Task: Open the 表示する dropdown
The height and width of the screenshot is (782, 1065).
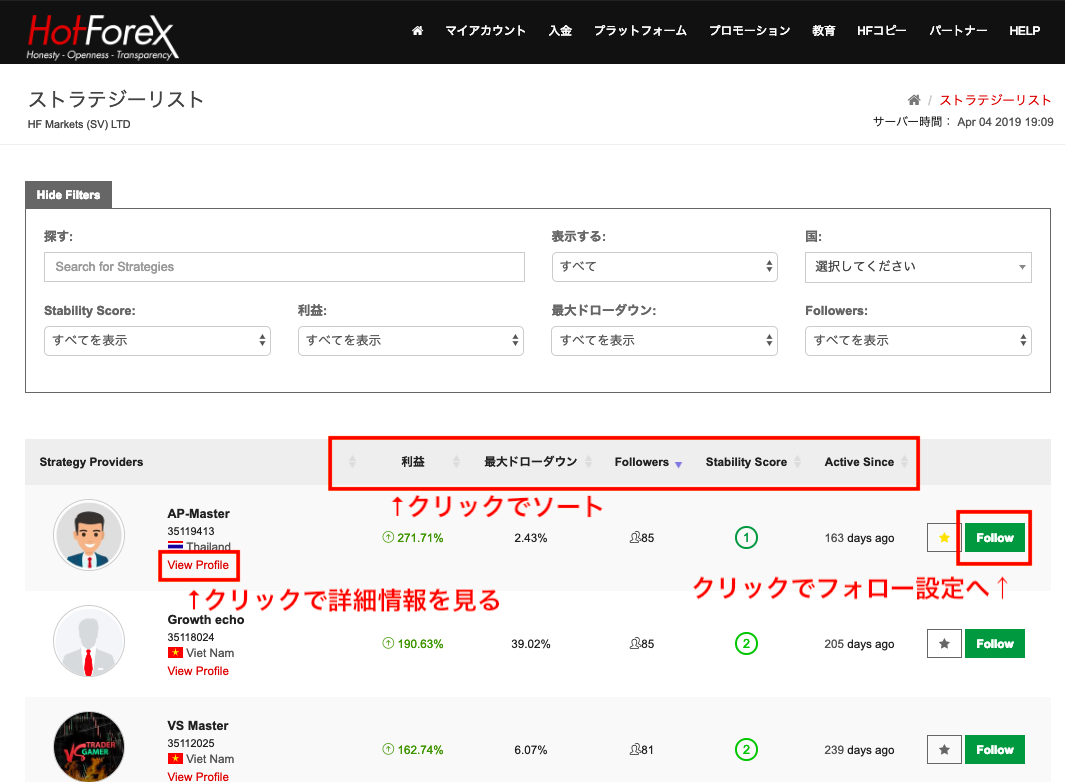Action: tap(664, 266)
